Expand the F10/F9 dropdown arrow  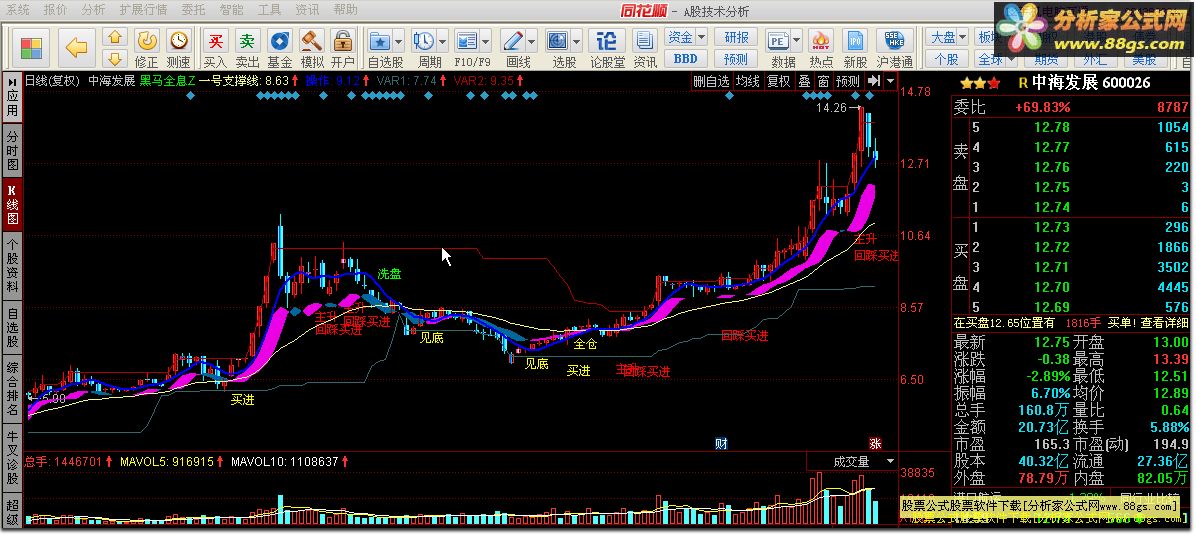(x=486, y=40)
